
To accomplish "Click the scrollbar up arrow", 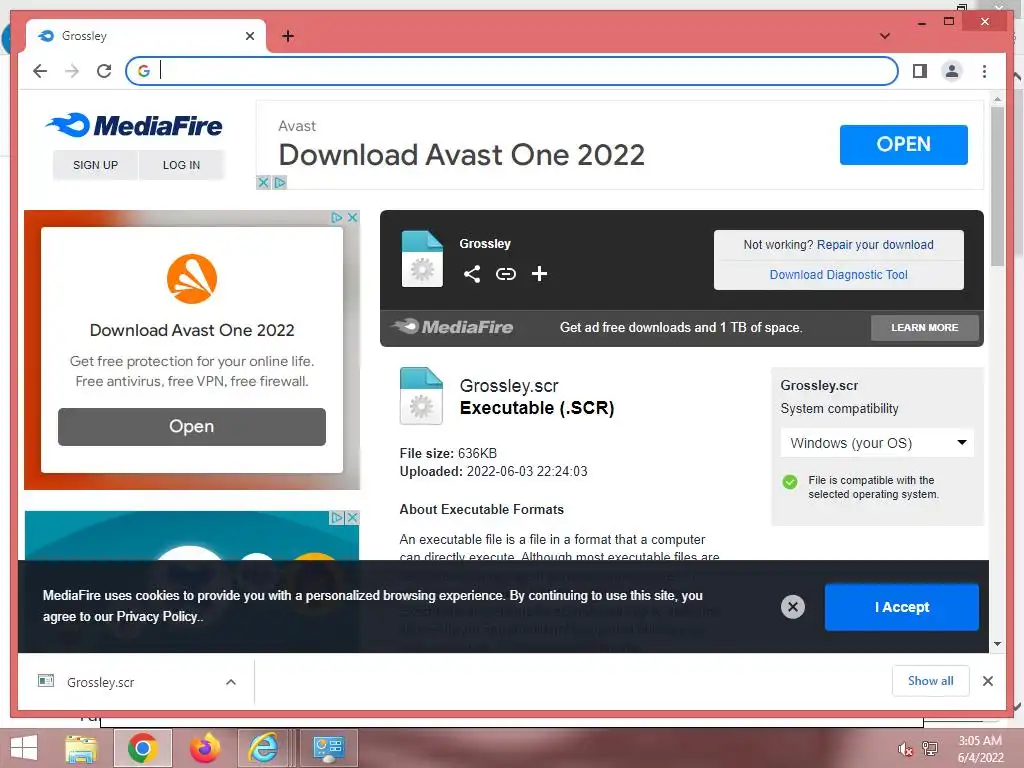I will [x=997, y=99].
